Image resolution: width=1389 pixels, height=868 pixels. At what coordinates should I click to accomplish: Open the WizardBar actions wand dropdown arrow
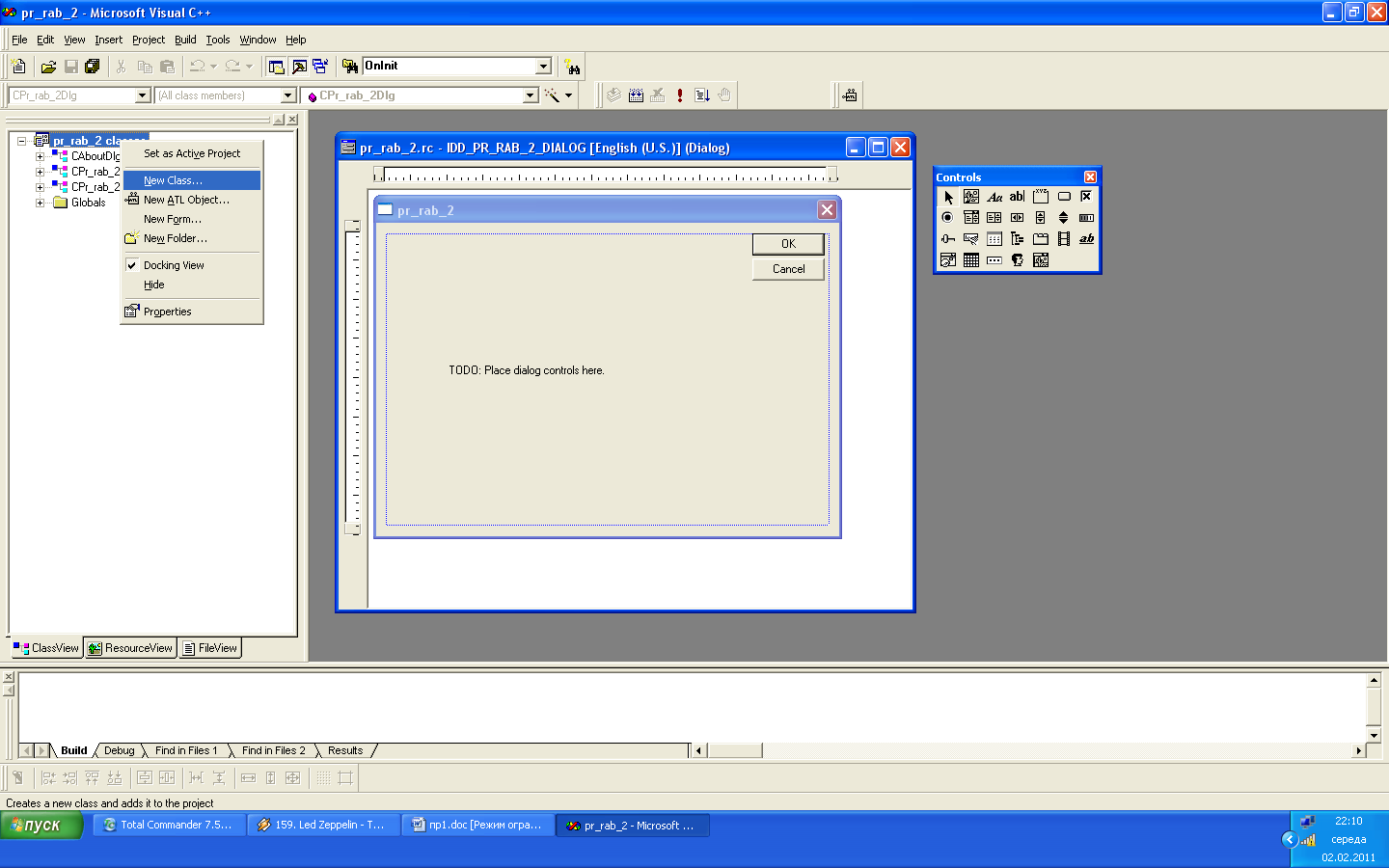[x=568, y=95]
